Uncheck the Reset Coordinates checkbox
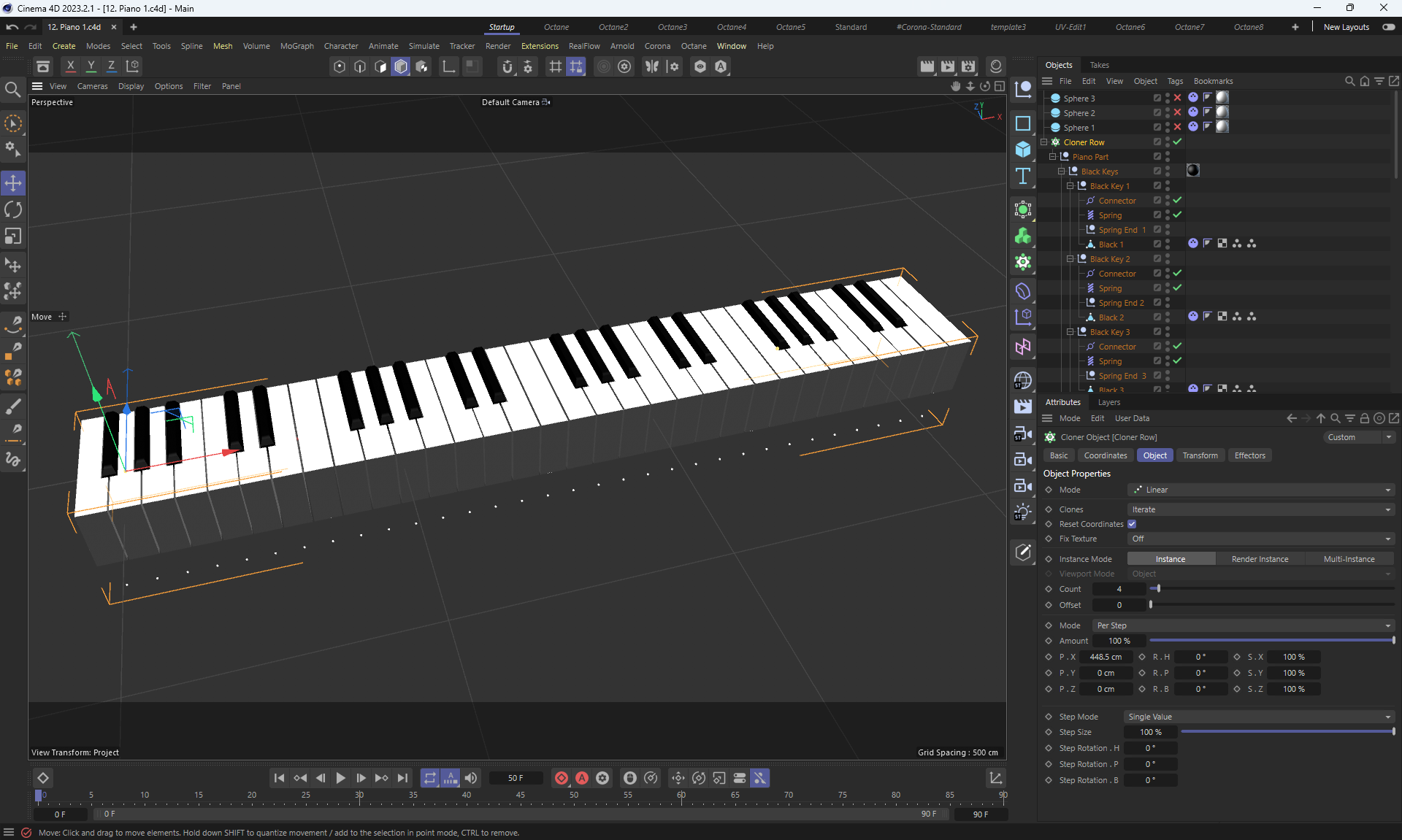Screen dimensions: 1402x840 (x=1132, y=524)
